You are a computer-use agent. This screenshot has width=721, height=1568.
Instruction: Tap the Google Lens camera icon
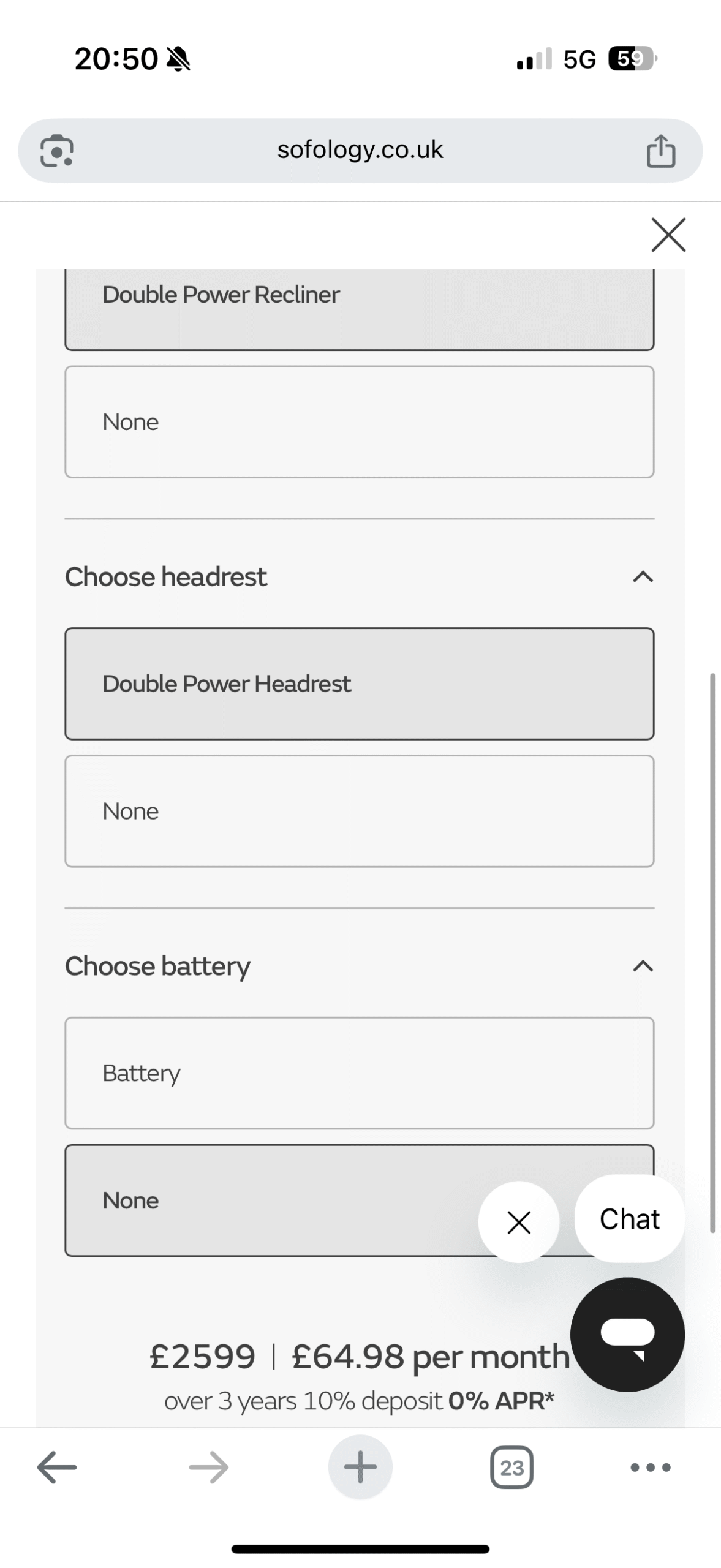pos(56,150)
